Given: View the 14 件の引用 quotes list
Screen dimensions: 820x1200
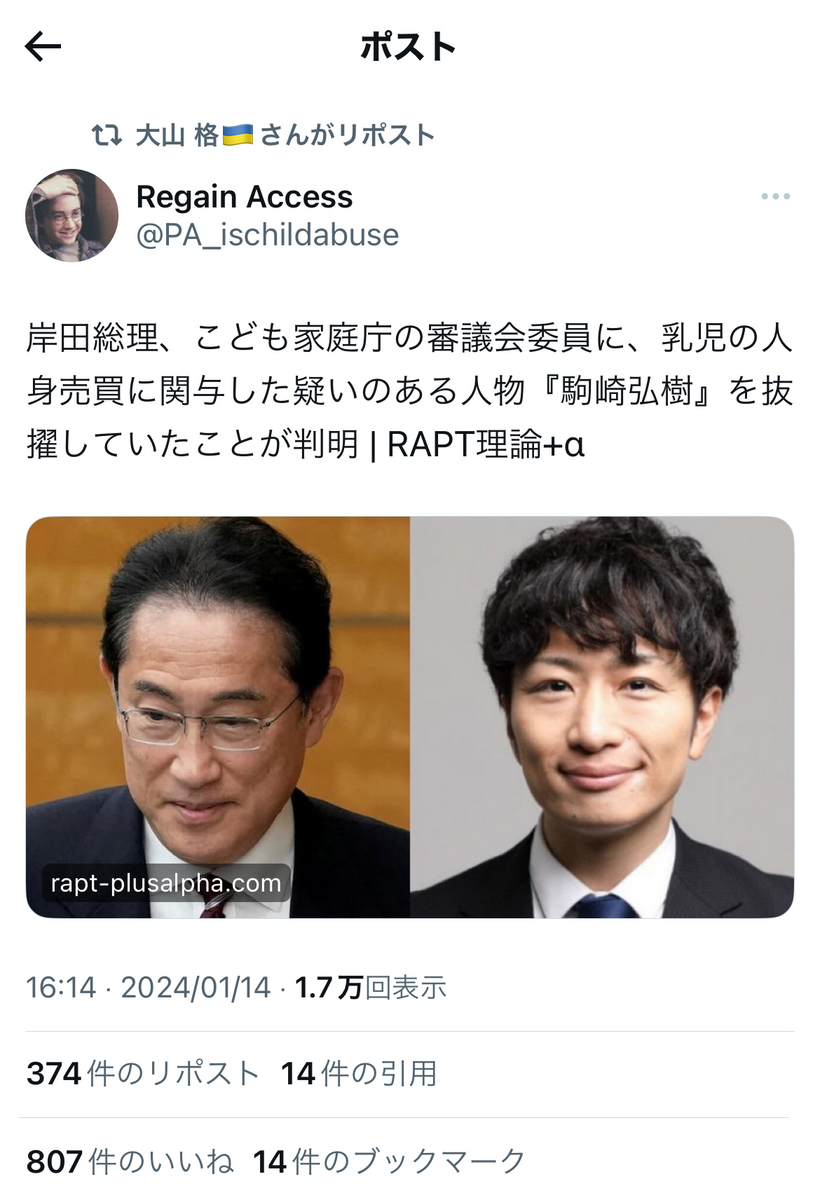Looking at the screenshot, I should (x=359, y=1075).
